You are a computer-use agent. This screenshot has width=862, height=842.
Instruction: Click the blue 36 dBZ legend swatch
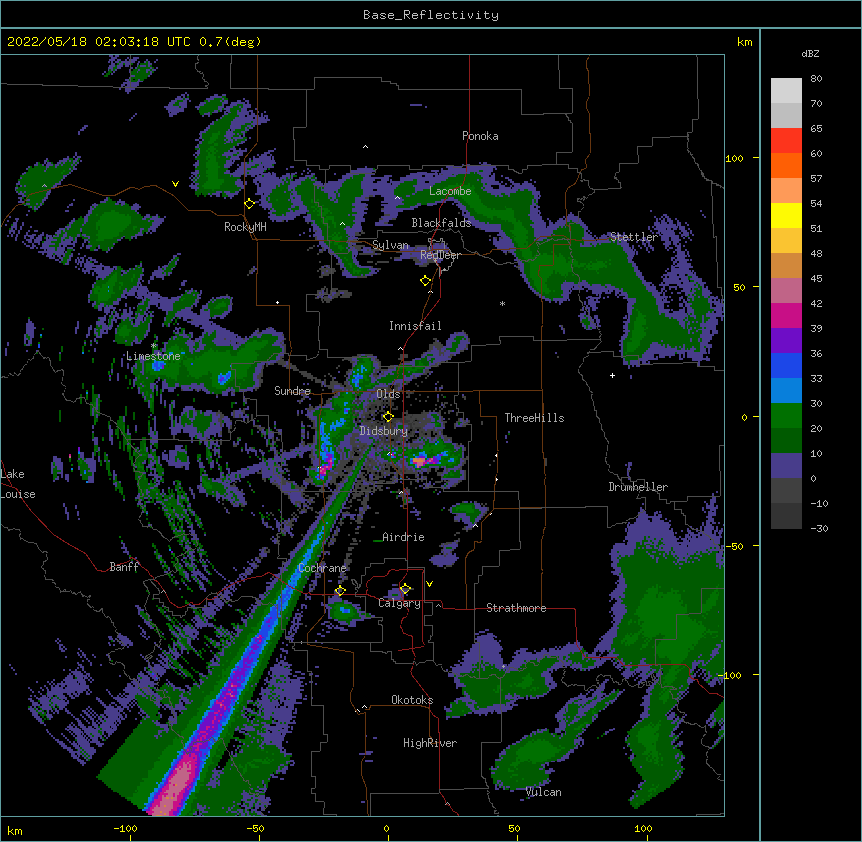786,365
